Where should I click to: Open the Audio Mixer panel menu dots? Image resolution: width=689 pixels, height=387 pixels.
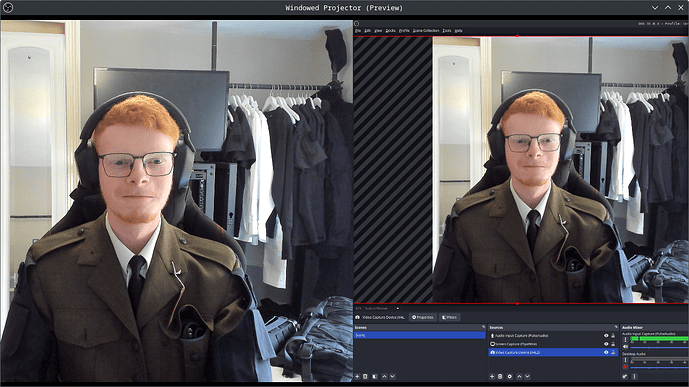(x=634, y=376)
